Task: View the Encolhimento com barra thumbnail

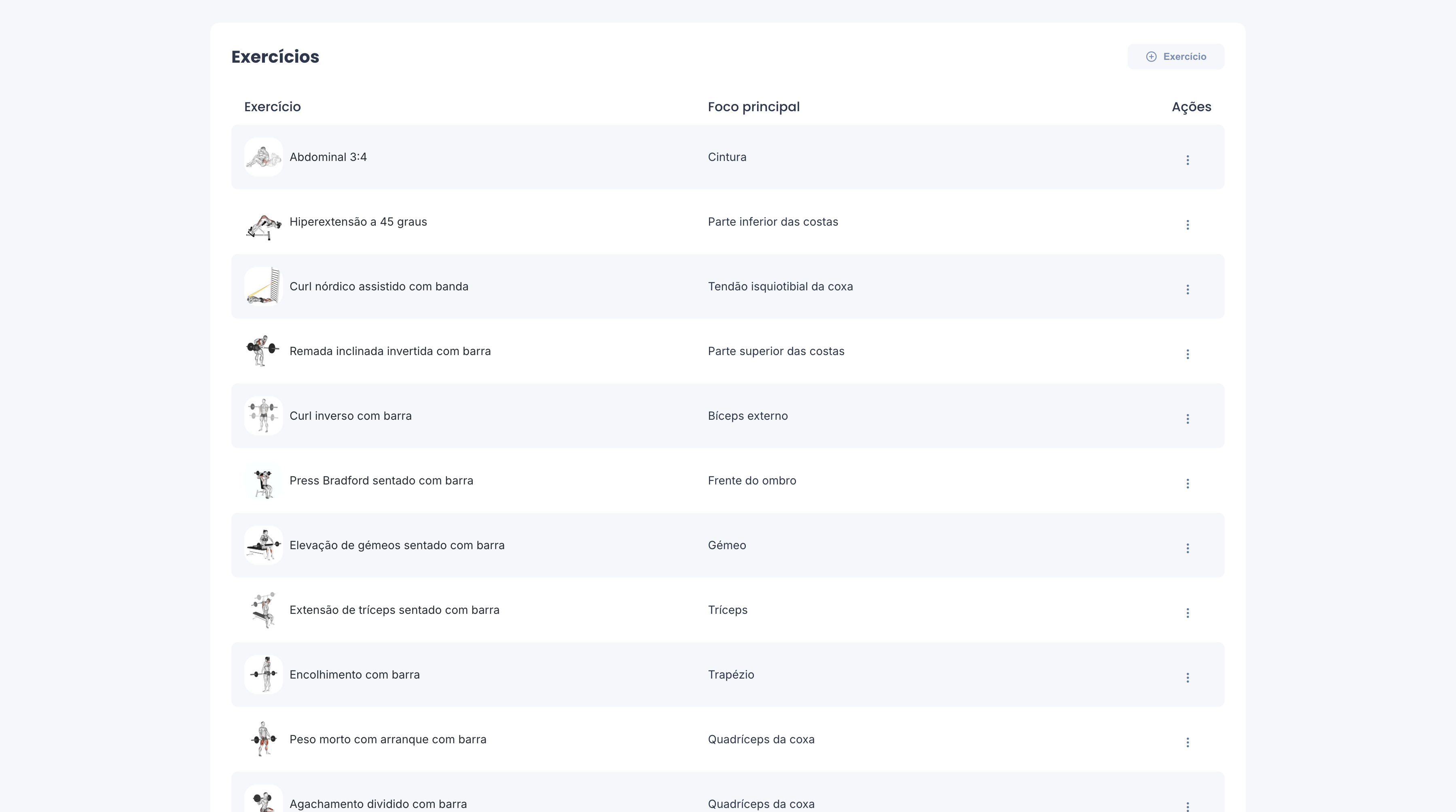Action: pyautogui.click(x=263, y=674)
